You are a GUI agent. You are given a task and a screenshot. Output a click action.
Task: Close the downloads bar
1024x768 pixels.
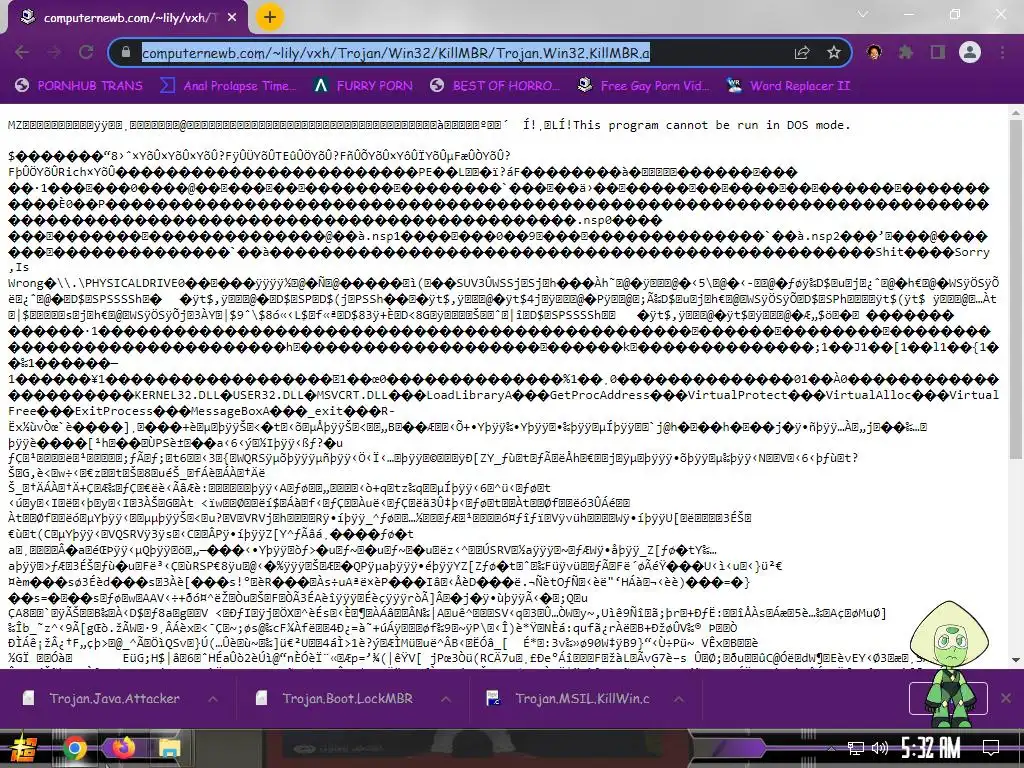pos(1006,698)
